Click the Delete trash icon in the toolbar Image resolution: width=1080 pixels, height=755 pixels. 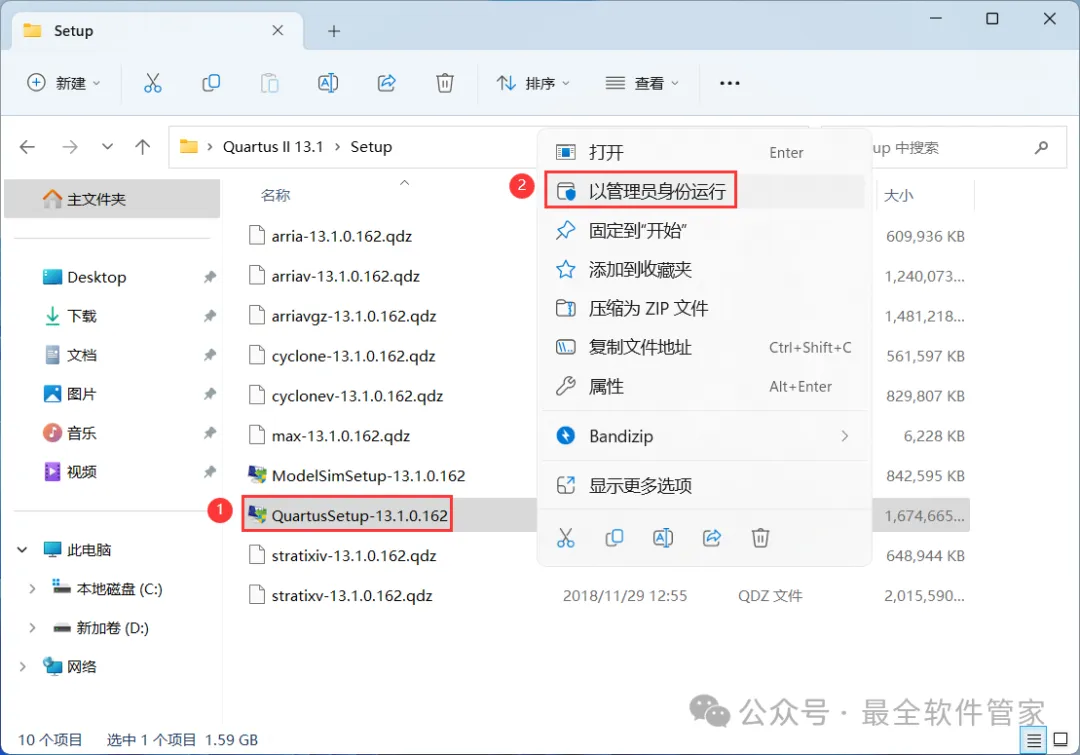pos(445,83)
